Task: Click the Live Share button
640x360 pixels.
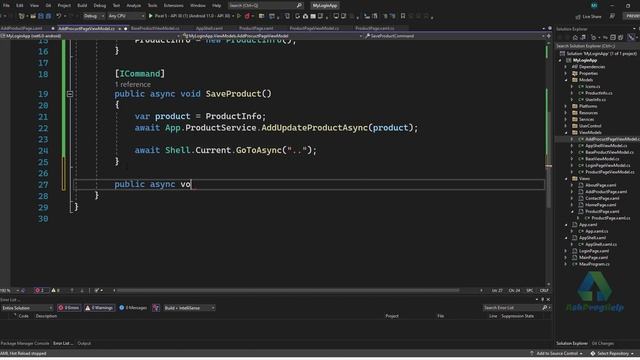Action: point(589,17)
